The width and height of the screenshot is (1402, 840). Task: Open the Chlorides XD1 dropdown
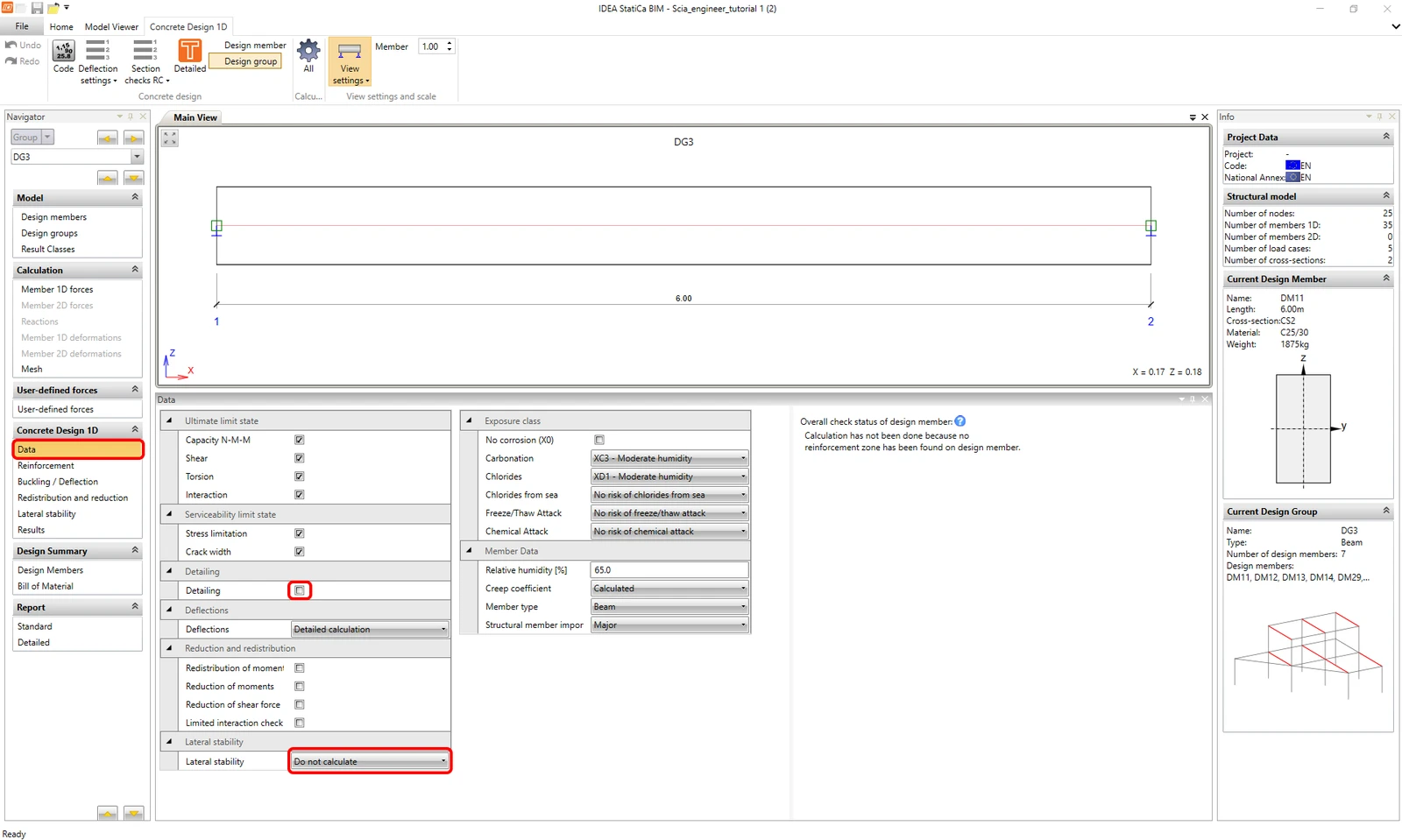click(x=669, y=476)
